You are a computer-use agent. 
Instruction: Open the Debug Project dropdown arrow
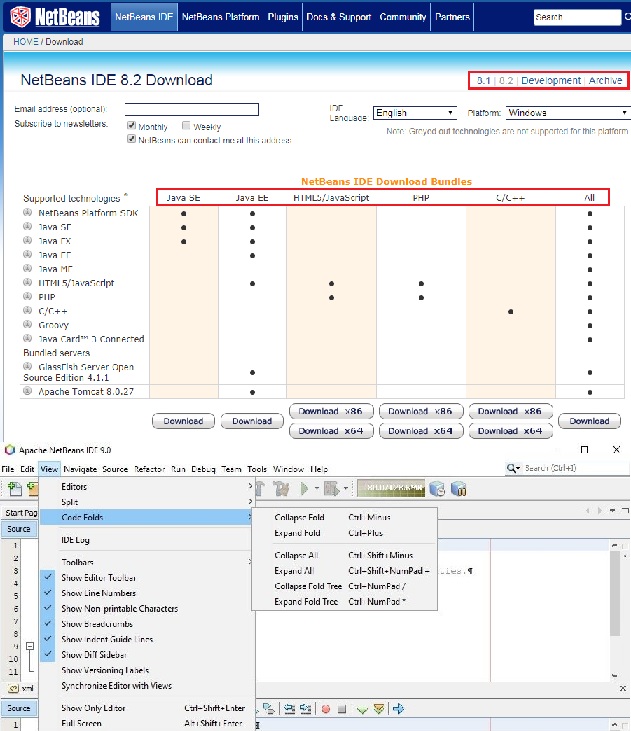[x=346, y=489]
